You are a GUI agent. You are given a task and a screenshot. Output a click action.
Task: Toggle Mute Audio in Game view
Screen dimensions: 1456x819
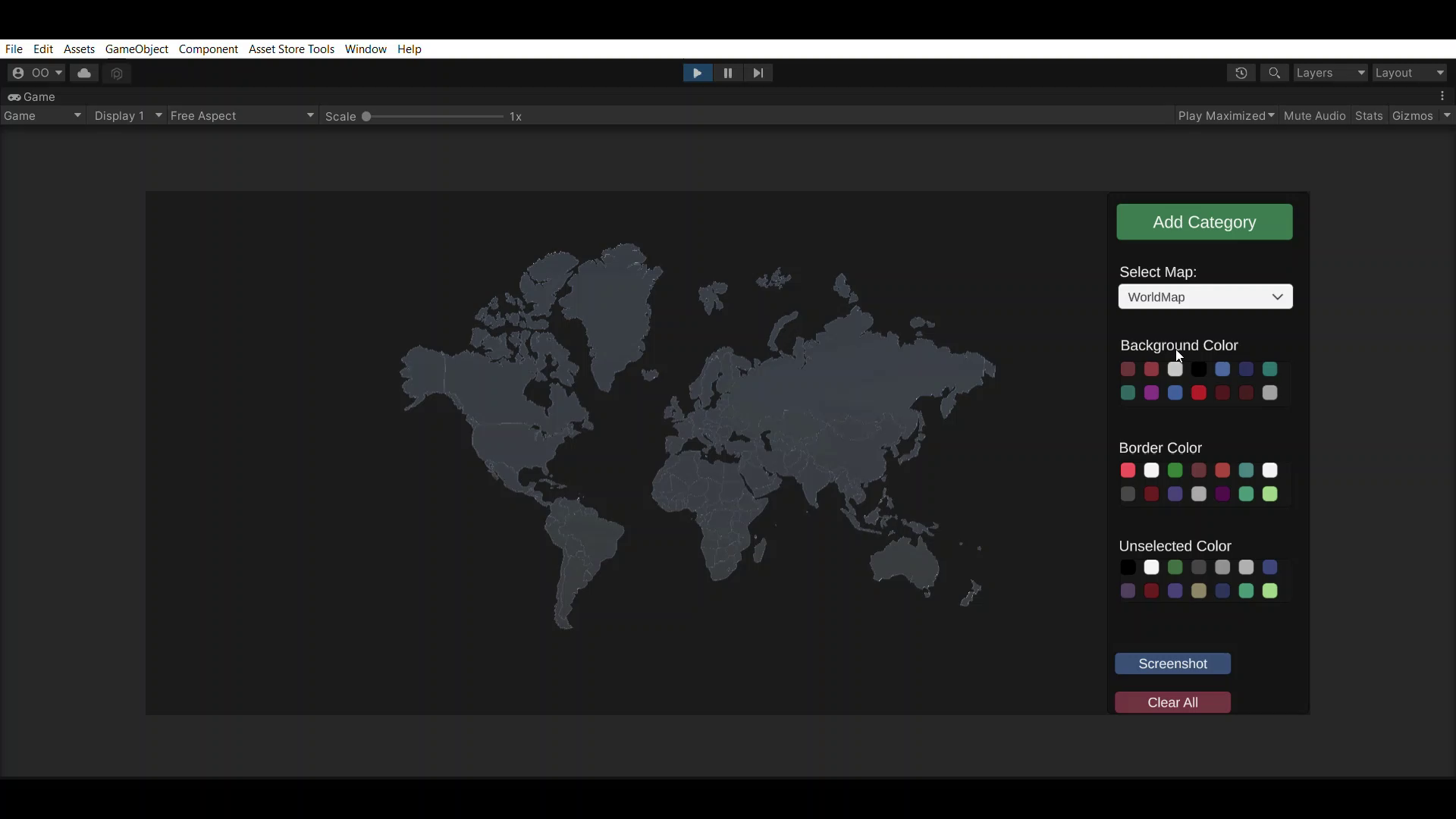point(1314,116)
